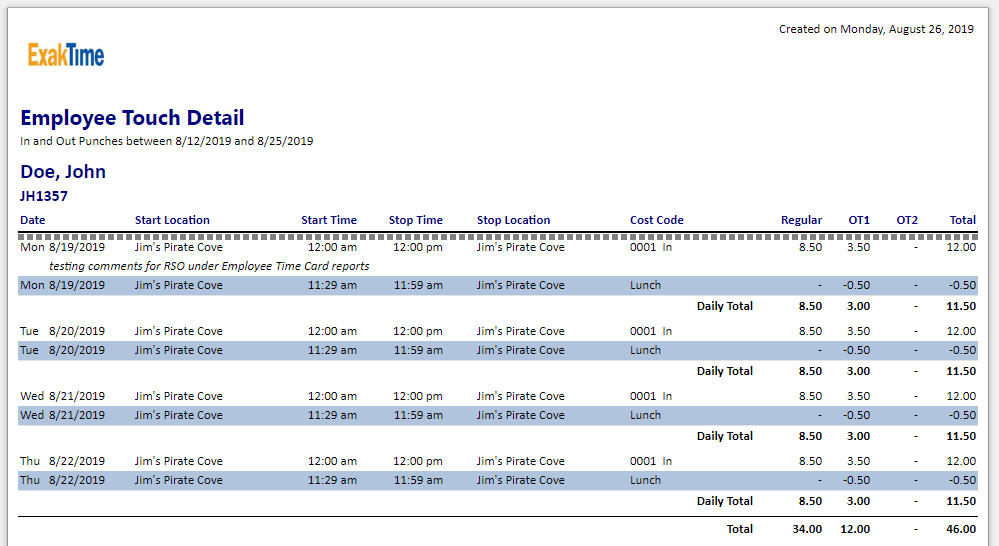Click Start Location 'Jim's Pirate Cove' in Mon Lunch row

pyautogui.click(x=178, y=285)
